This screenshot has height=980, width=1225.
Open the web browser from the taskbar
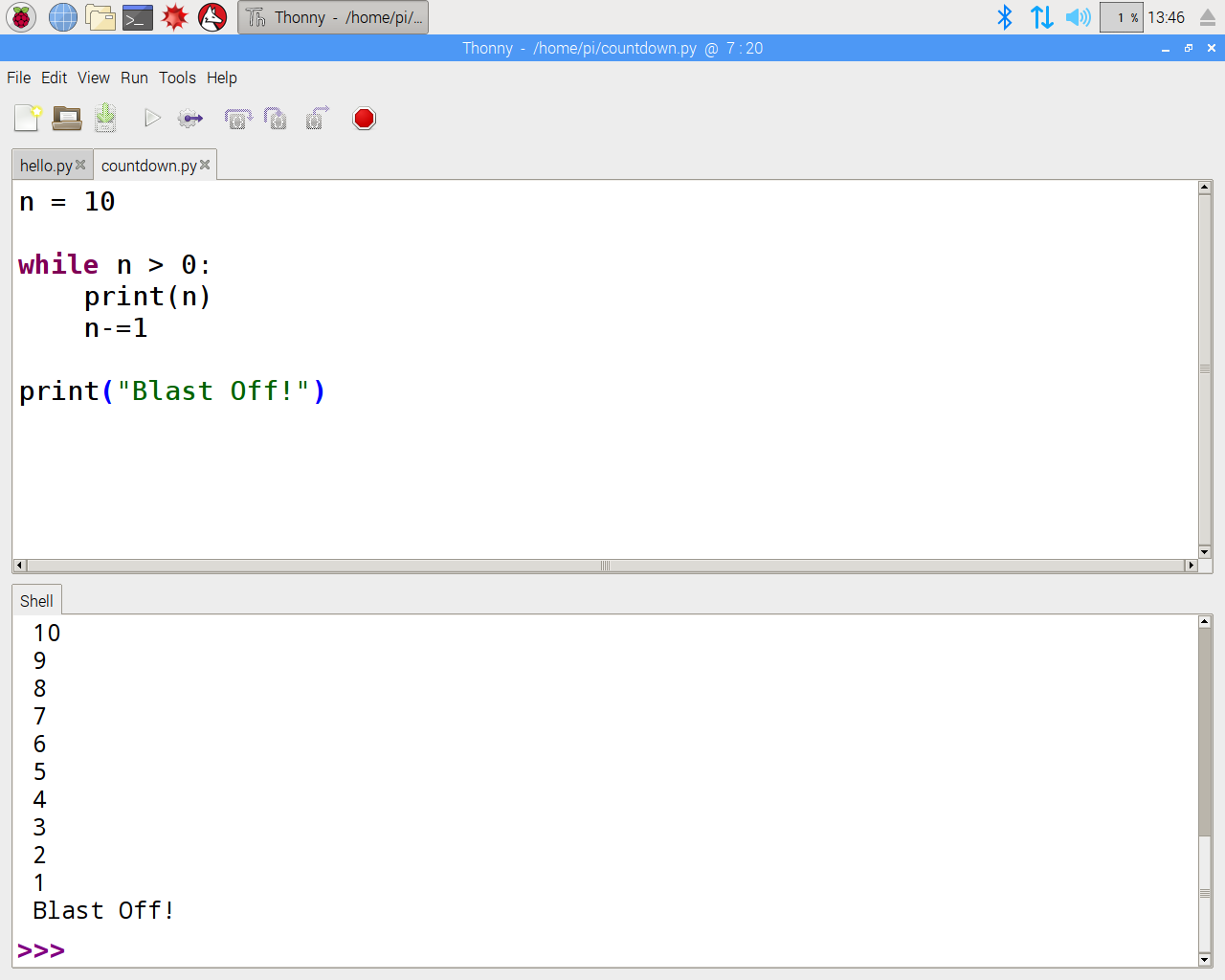click(x=62, y=16)
